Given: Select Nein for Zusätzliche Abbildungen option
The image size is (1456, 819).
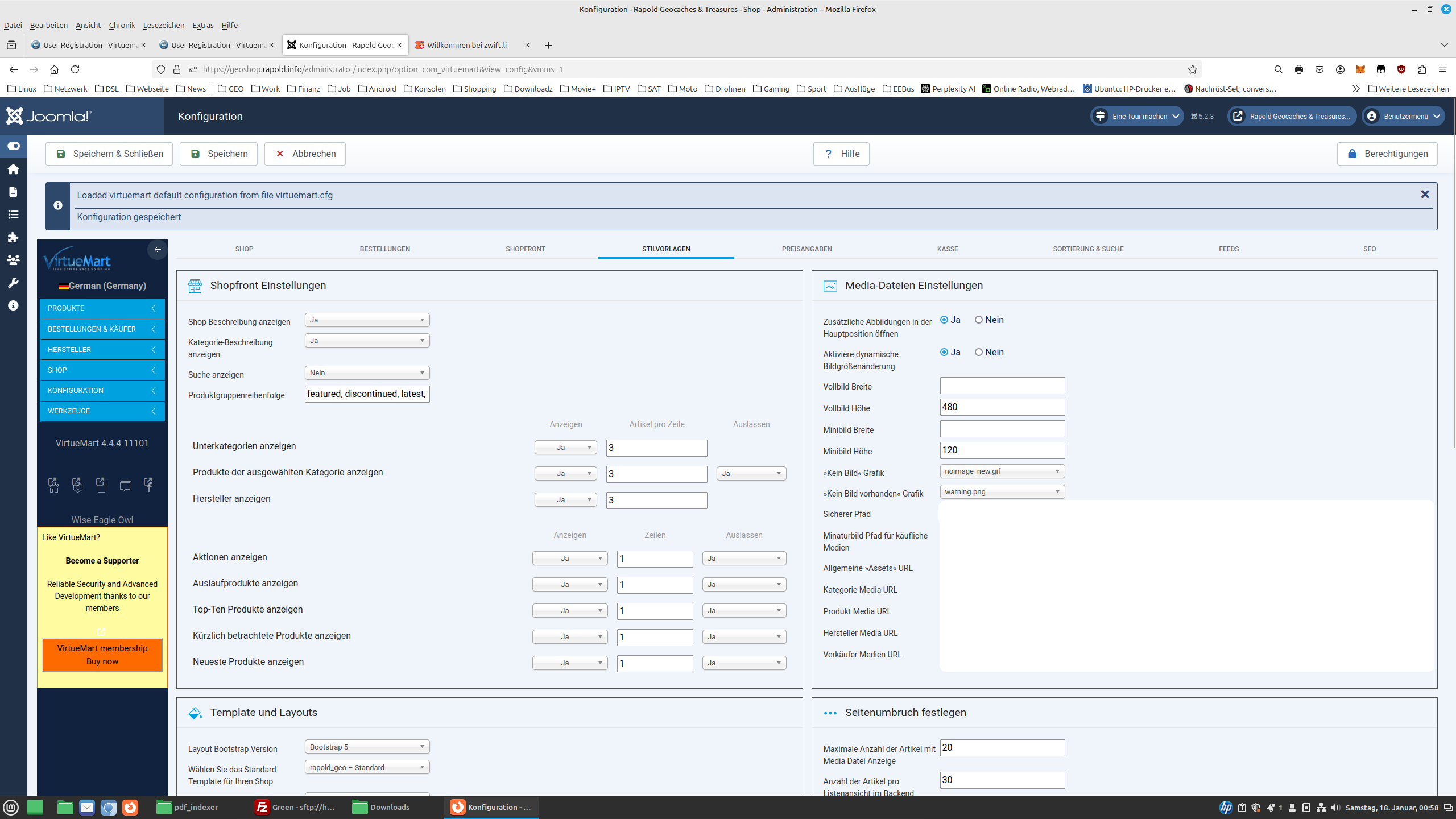Looking at the screenshot, I should tap(979, 320).
